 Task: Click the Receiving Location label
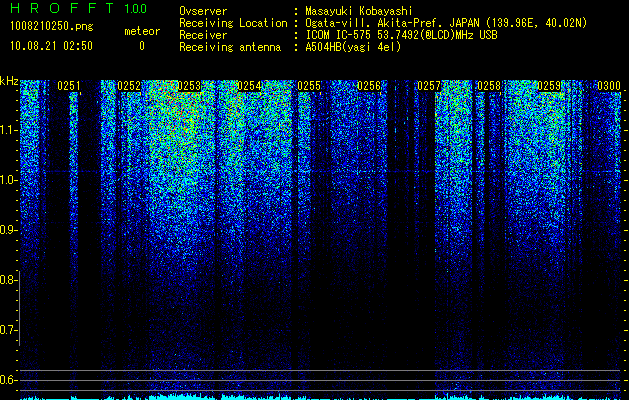(233, 23)
